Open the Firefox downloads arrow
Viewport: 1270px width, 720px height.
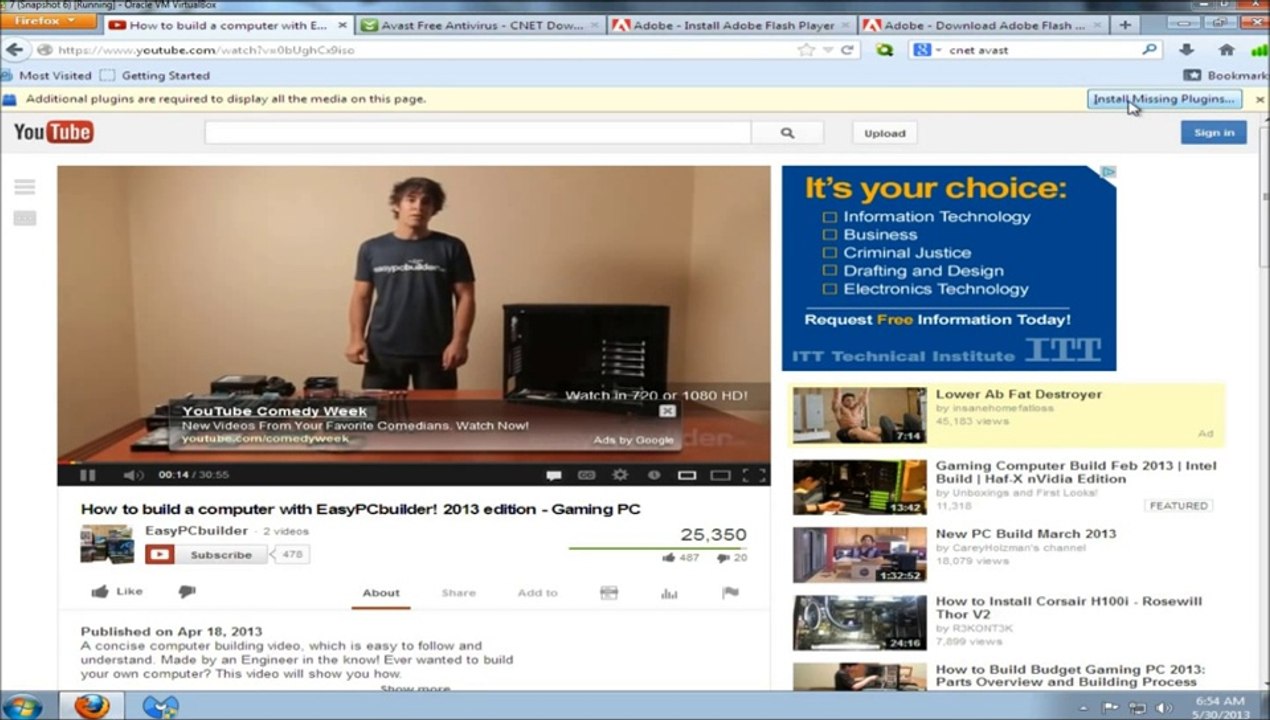[x=1187, y=50]
